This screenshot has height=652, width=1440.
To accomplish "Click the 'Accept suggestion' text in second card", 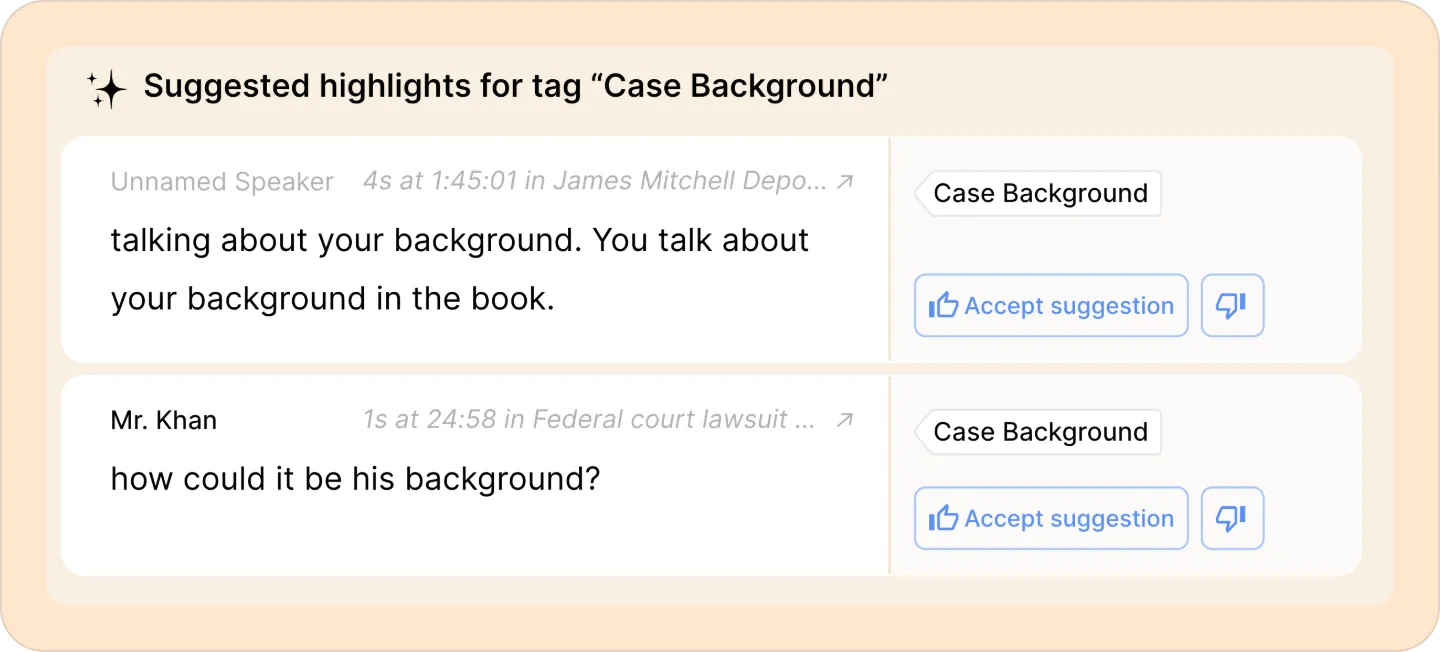I will point(1068,518).
